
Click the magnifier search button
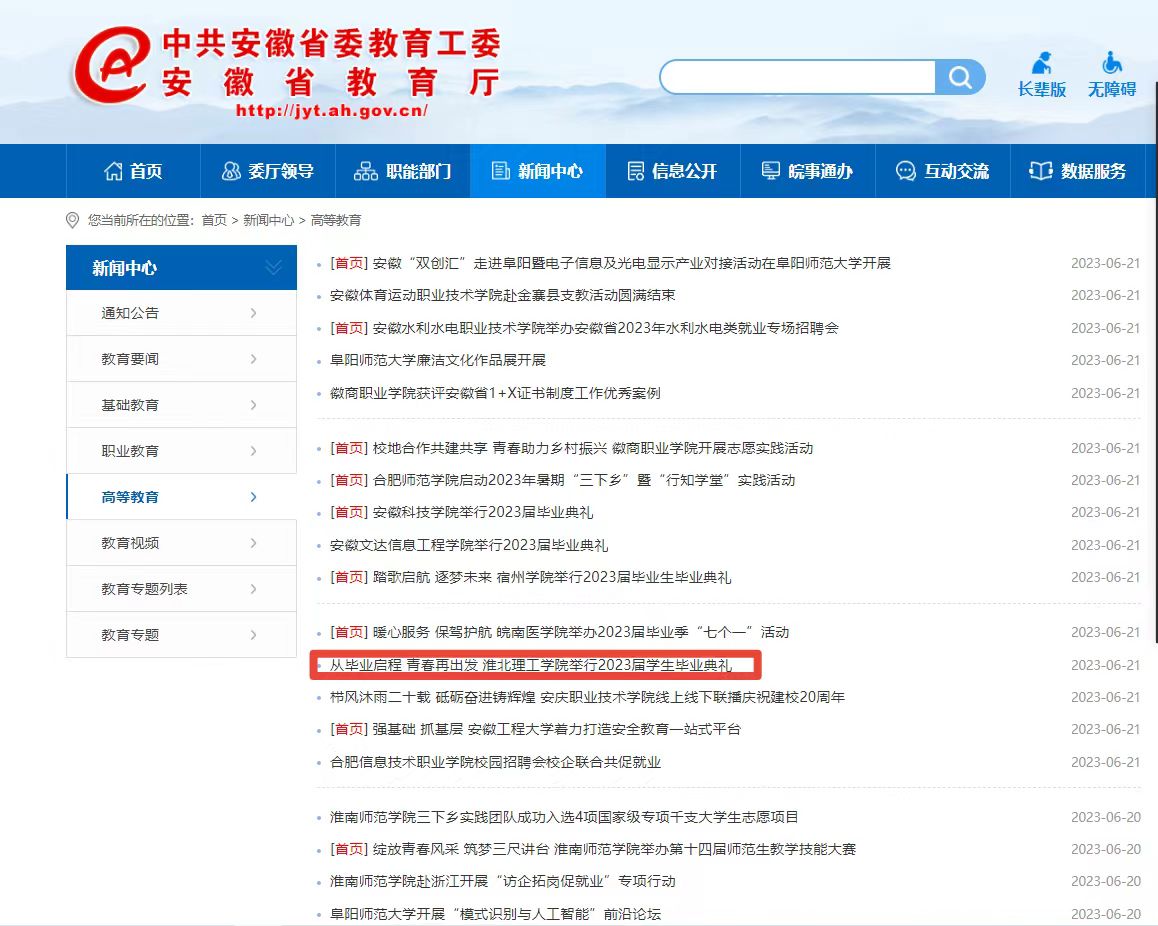(x=960, y=78)
